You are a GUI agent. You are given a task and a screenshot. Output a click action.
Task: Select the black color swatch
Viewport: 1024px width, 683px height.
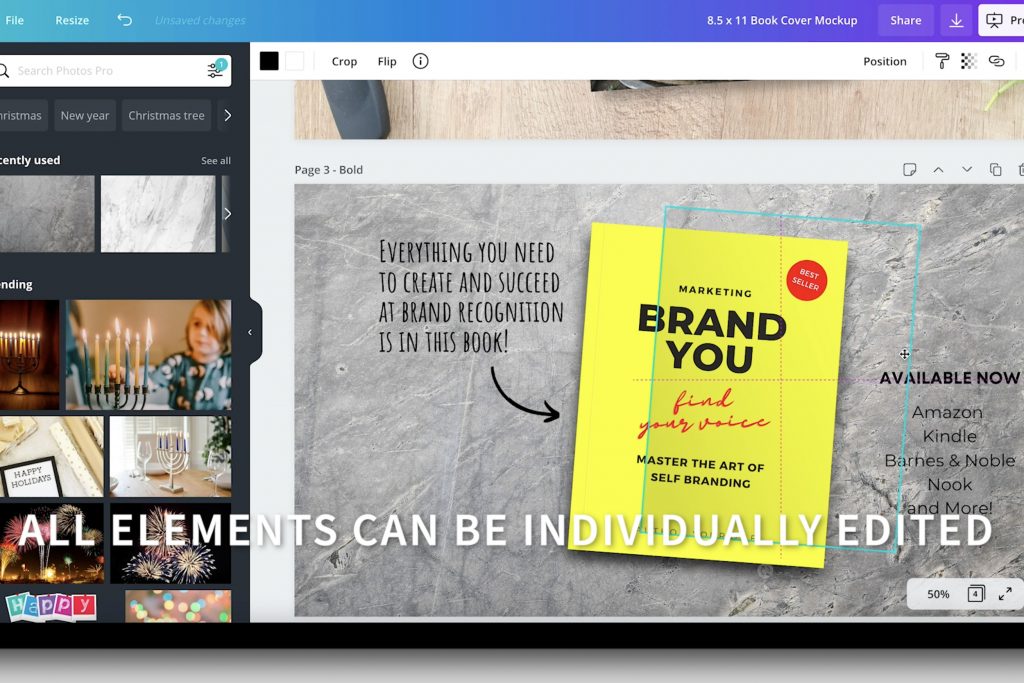(x=268, y=61)
